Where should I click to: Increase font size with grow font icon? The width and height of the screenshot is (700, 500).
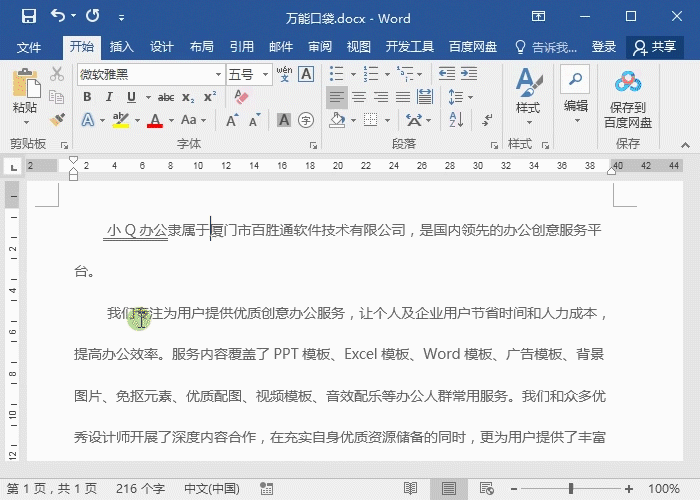[x=232, y=120]
